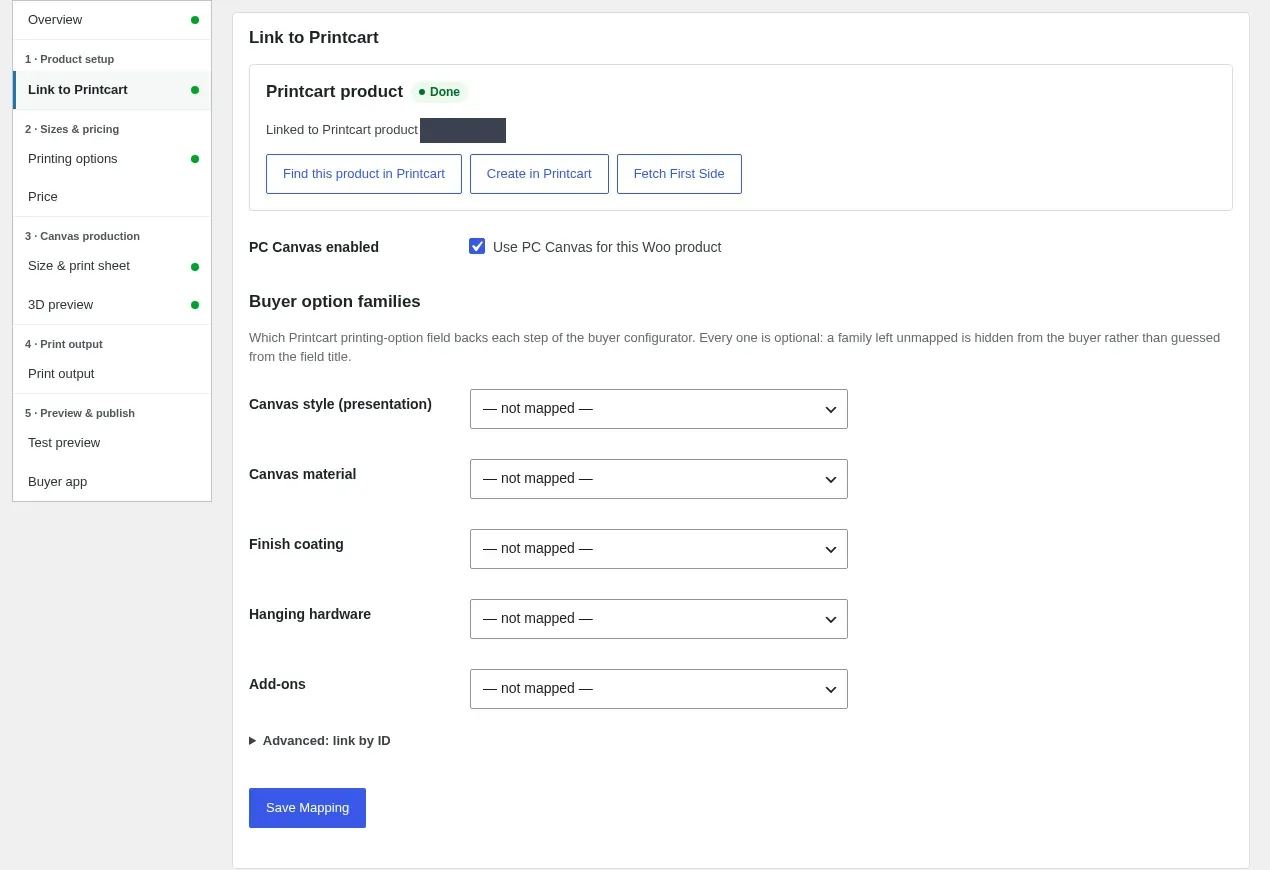Select Link to Printcart in sidebar

112,90
